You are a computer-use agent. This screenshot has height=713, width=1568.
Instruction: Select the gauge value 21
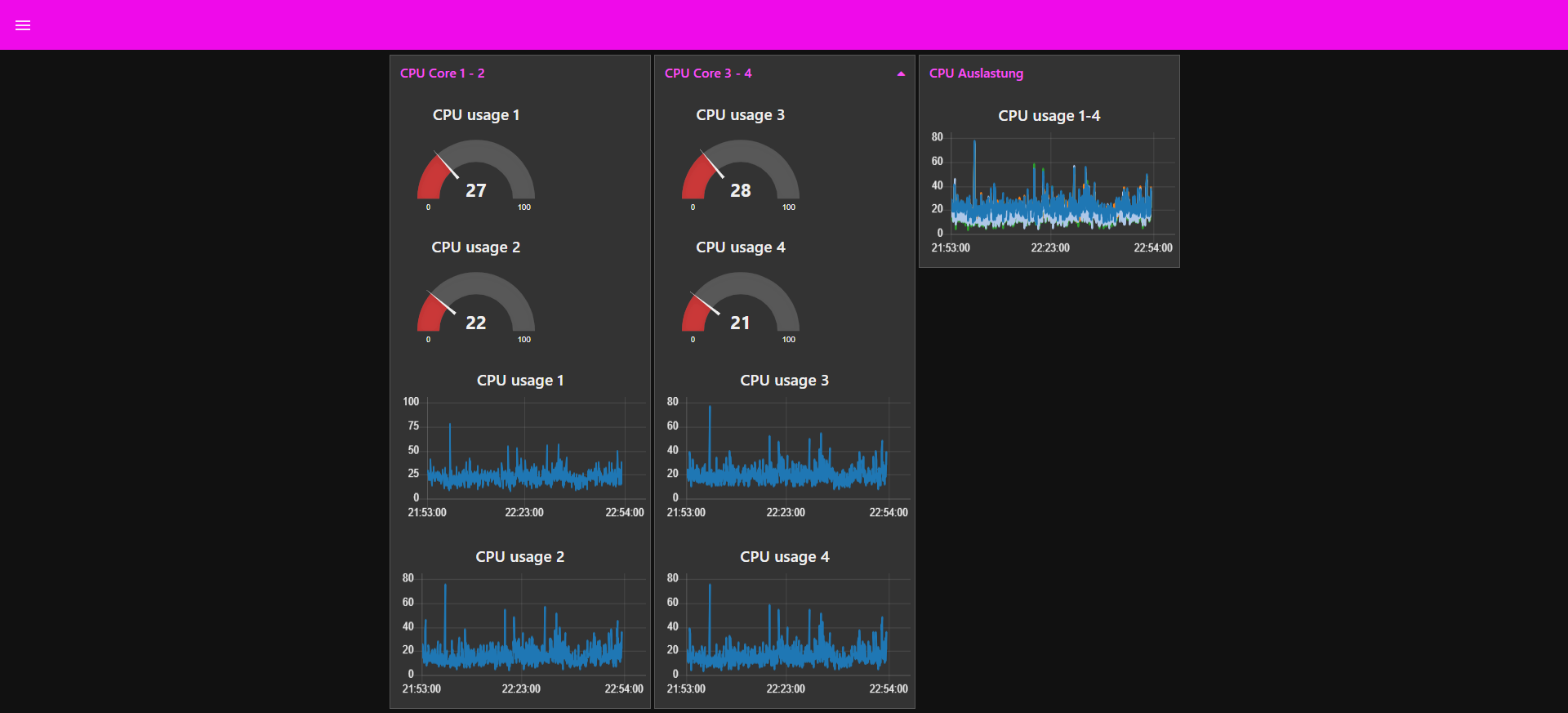(x=741, y=323)
